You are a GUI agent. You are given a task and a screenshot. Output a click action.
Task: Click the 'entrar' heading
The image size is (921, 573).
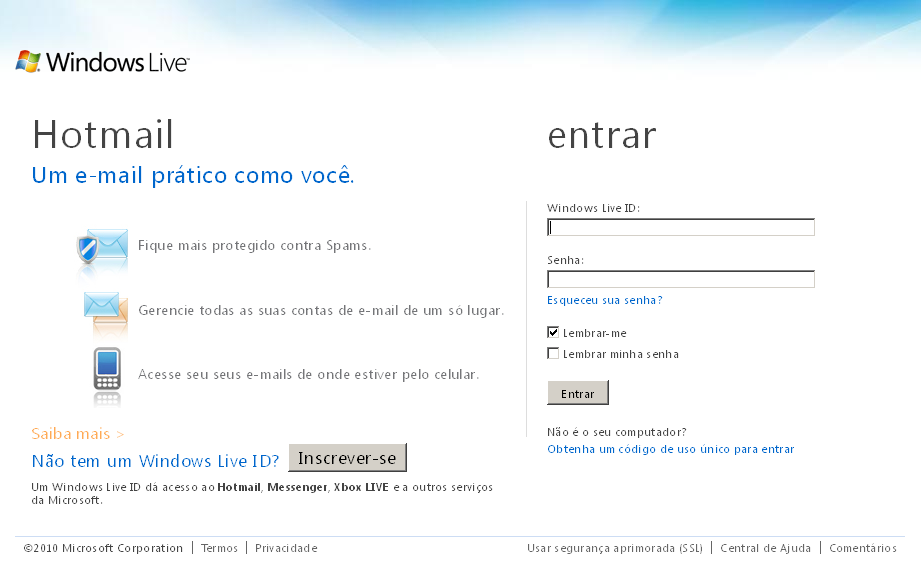pyautogui.click(x=602, y=136)
